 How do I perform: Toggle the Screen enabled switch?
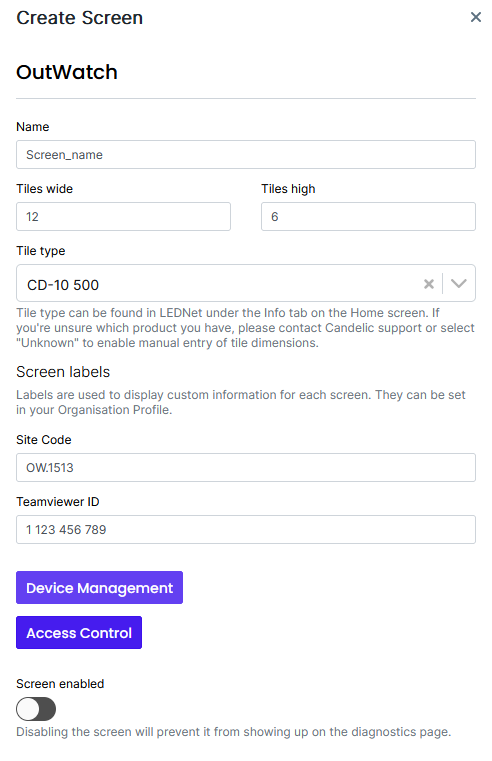tap(36, 709)
